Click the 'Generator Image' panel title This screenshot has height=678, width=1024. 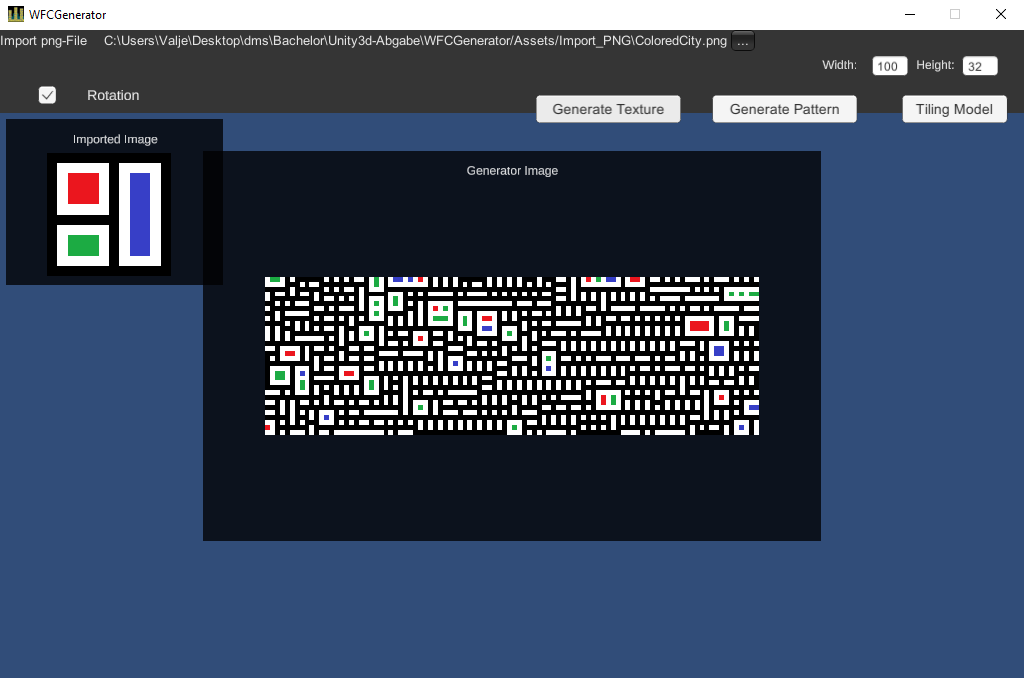coord(512,170)
